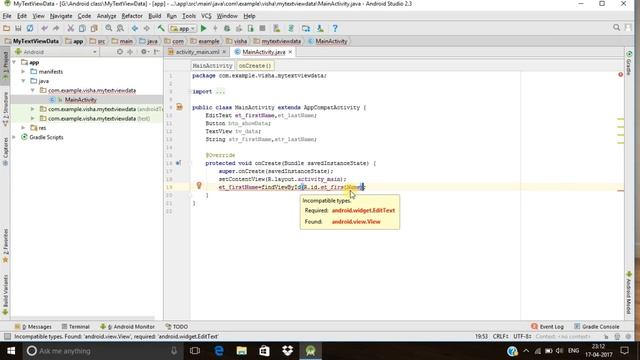Click the Windows Start button

11,351
